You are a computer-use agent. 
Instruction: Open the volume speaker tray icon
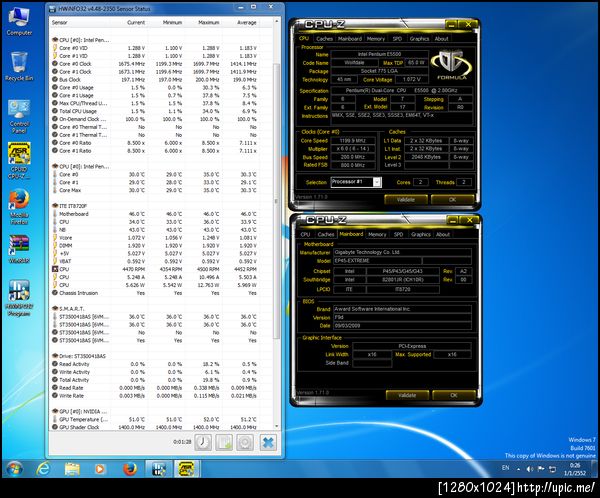tap(530, 469)
